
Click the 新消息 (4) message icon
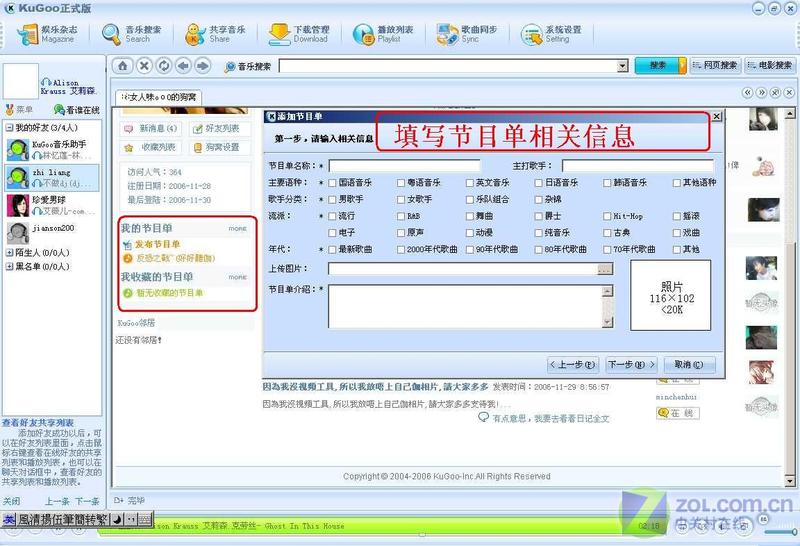129,129
